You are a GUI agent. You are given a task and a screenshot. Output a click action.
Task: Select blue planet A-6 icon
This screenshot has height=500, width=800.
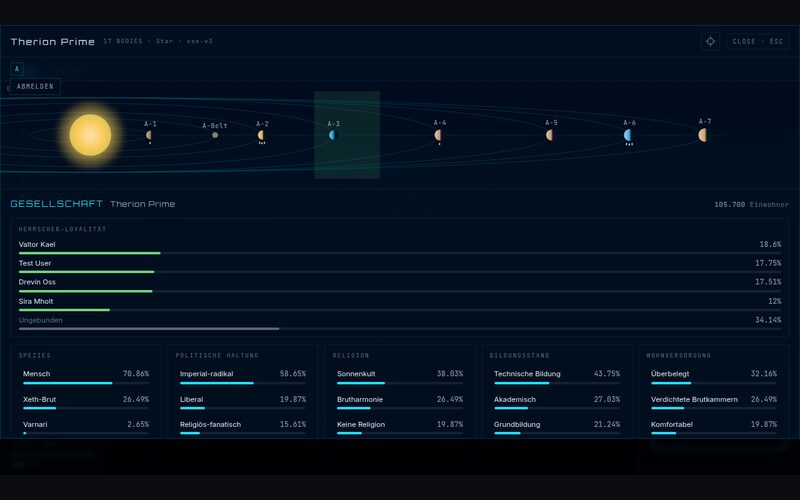tap(628, 135)
